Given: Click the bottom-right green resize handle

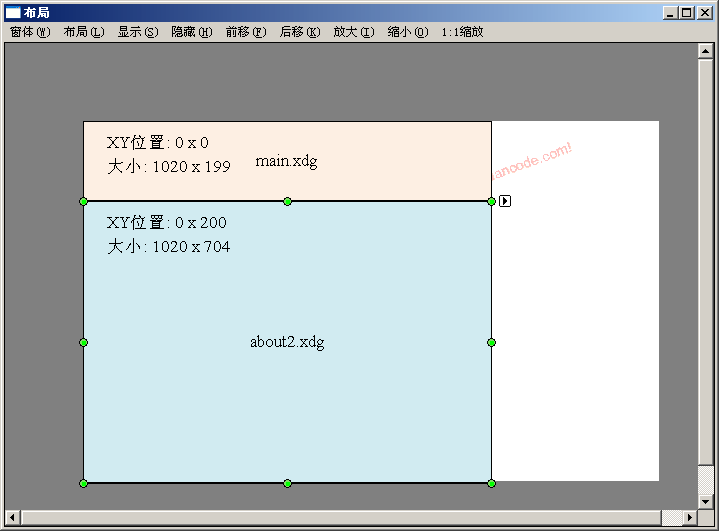Looking at the screenshot, I should pos(491,483).
